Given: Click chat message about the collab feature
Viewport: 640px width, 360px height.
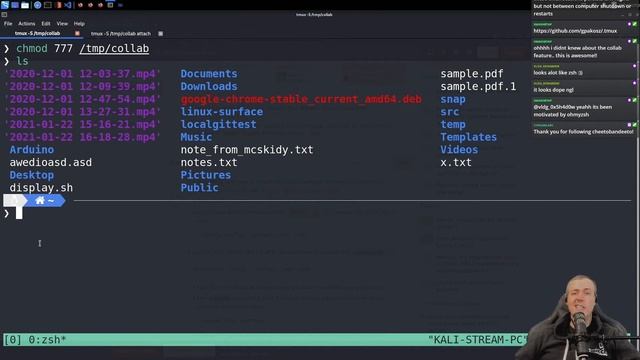Looking at the screenshot, I should [578, 51].
